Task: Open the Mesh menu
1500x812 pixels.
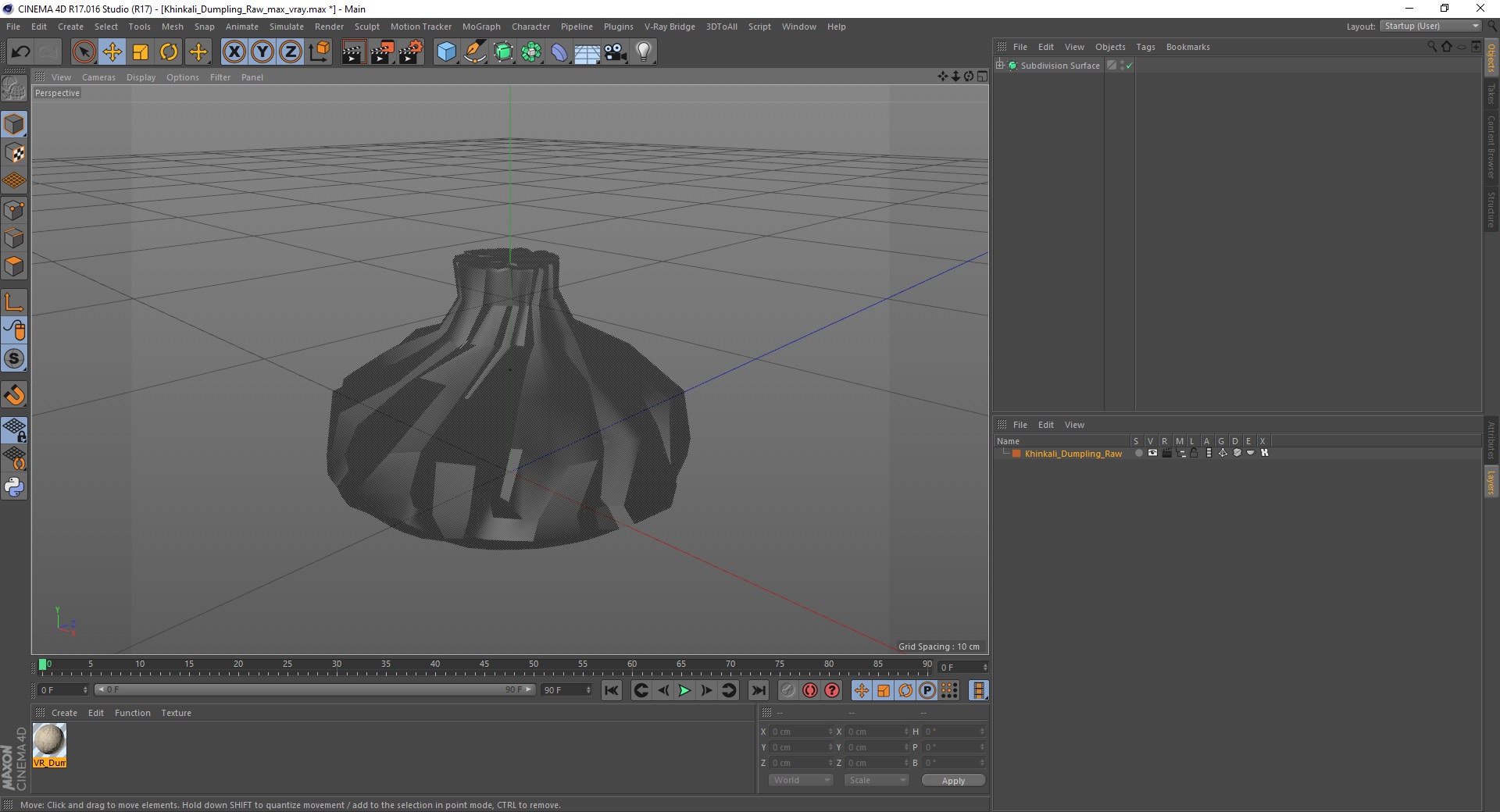Action: point(172,27)
